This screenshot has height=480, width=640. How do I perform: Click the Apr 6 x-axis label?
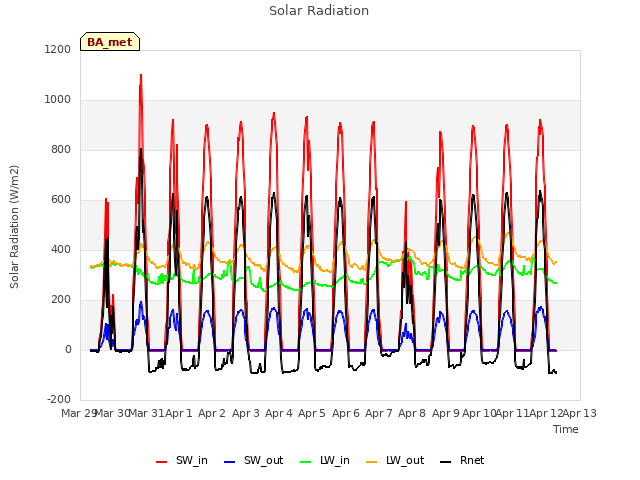pyautogui.click(x=346, y=413)
